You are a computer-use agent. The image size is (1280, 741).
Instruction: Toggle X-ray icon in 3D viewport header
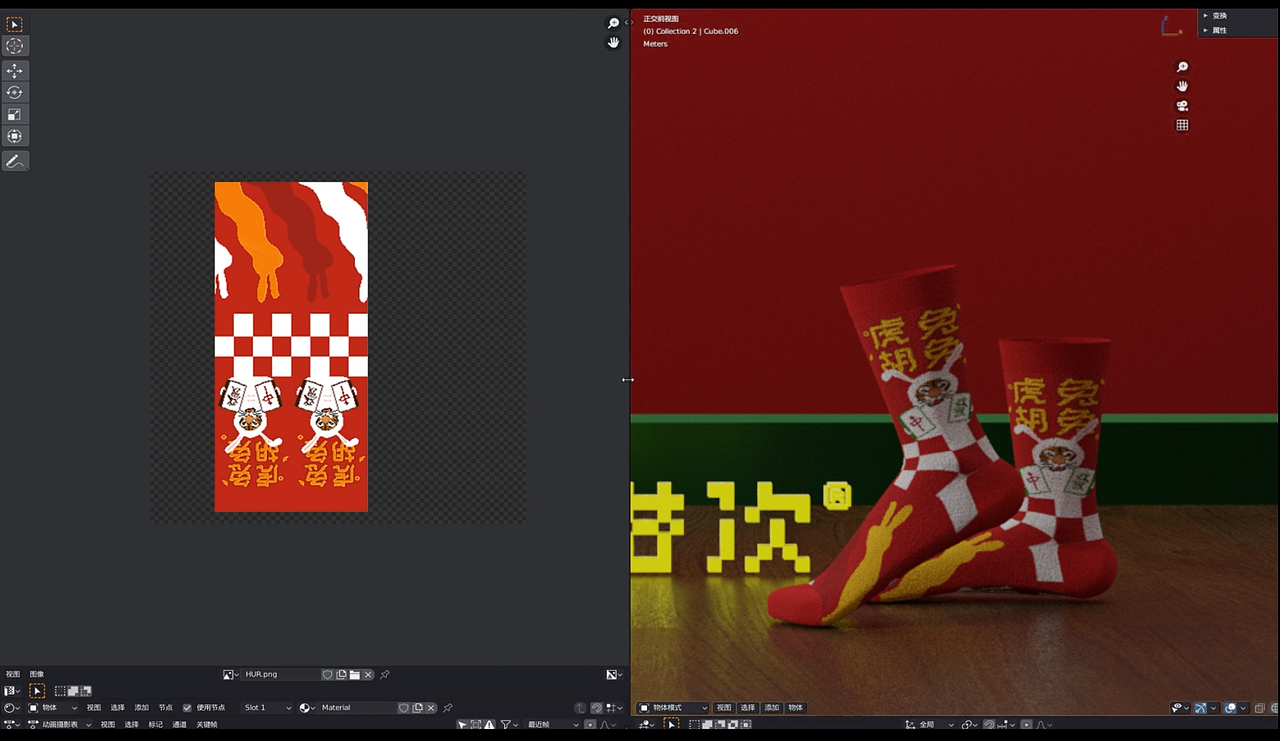[1260, 708]
